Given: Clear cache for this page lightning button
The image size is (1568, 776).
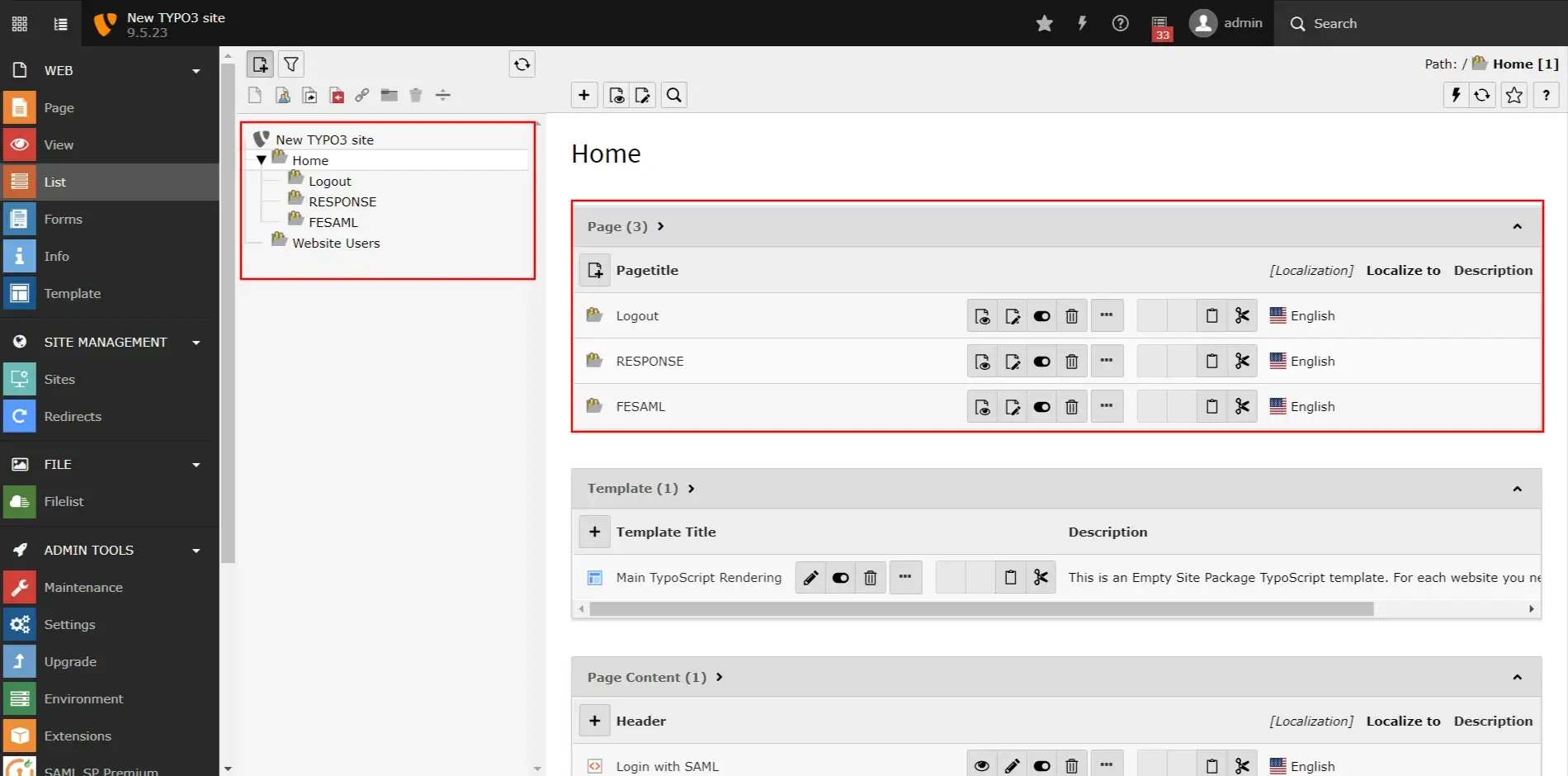Looking at the screenshot, I should (1456, 95).
